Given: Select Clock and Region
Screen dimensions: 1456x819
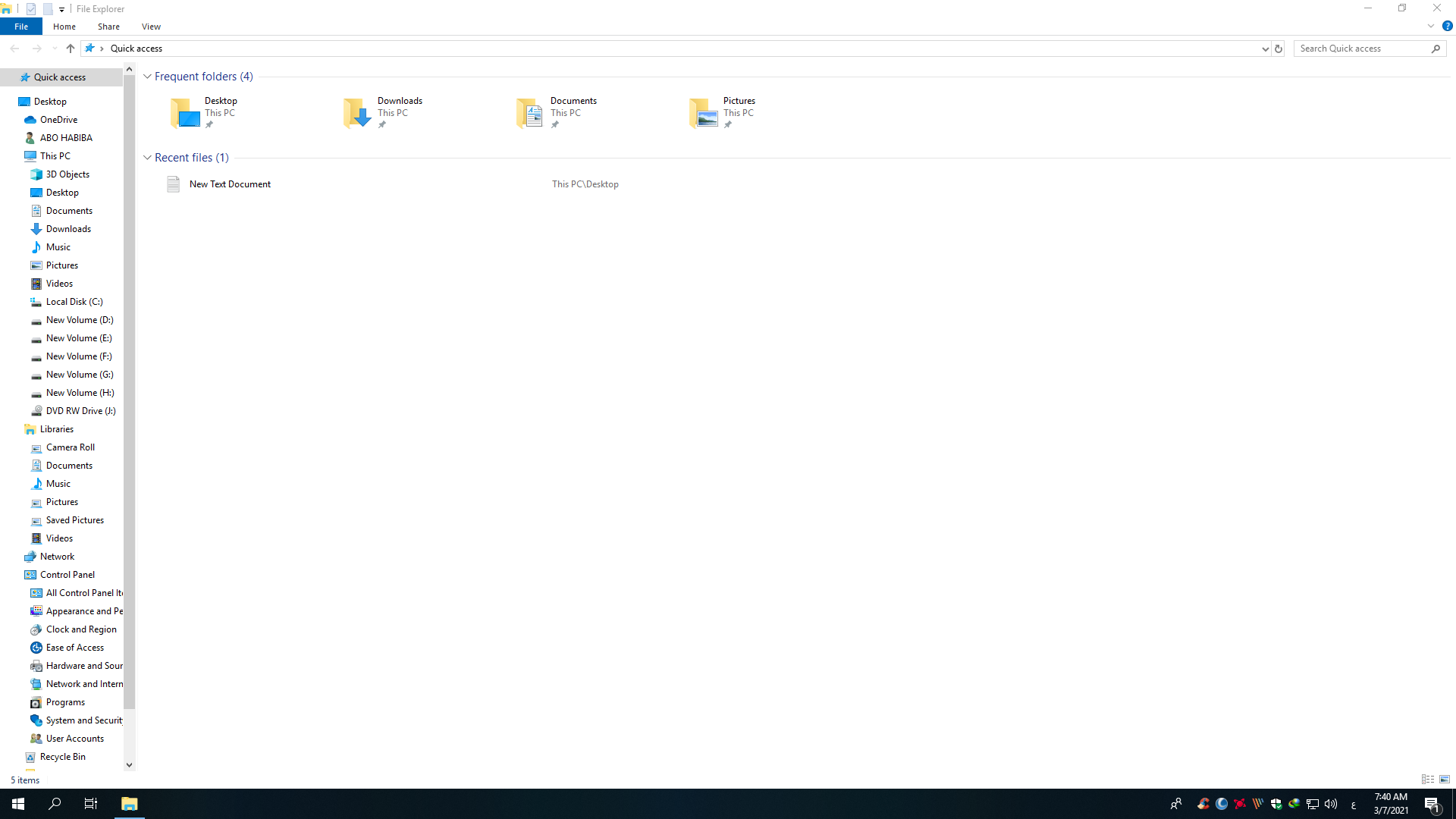Looking at the screenshot, I should click(81, 629).
